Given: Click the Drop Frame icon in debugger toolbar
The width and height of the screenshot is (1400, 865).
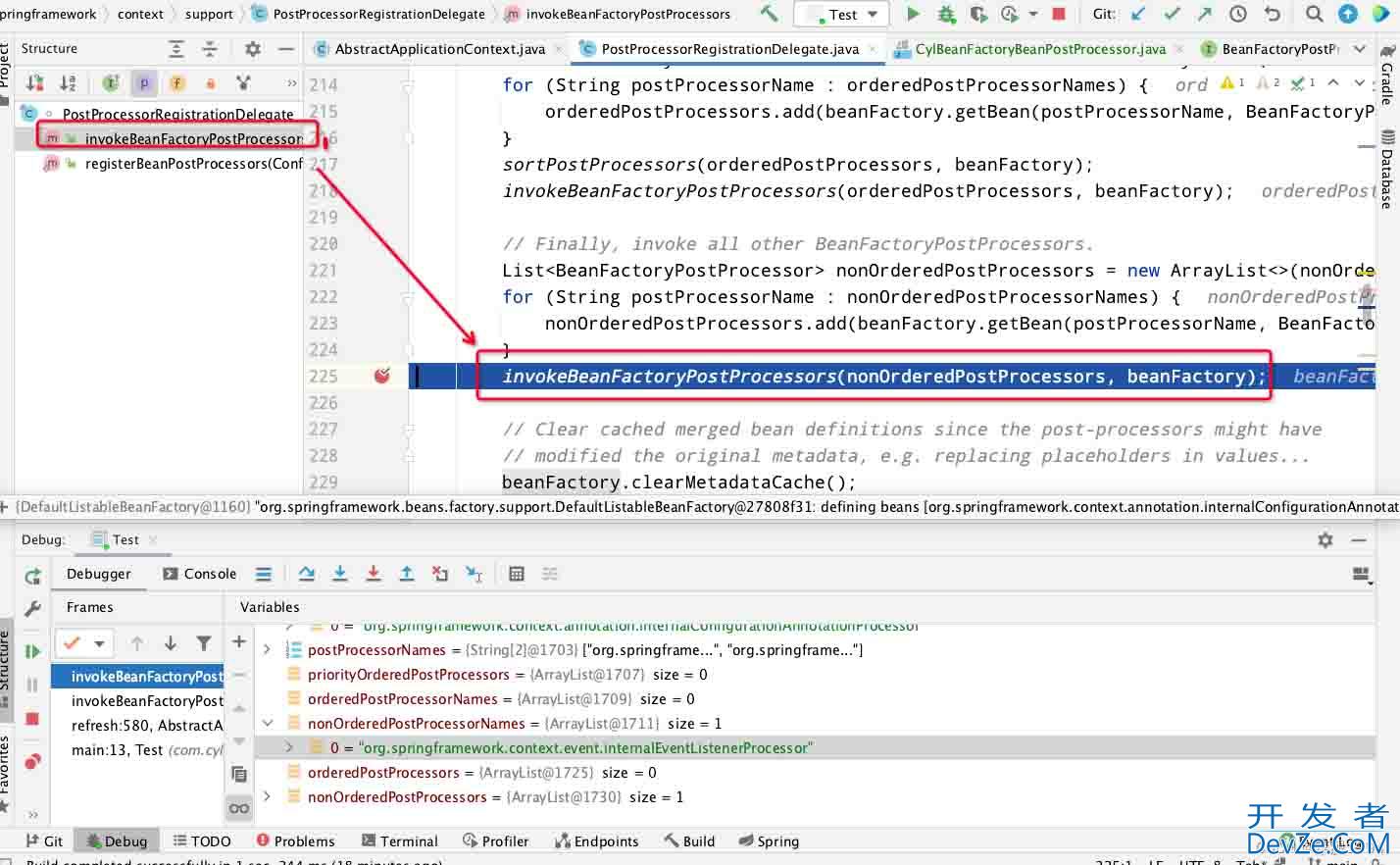Looking at the screenshot, I should [440, 574].
